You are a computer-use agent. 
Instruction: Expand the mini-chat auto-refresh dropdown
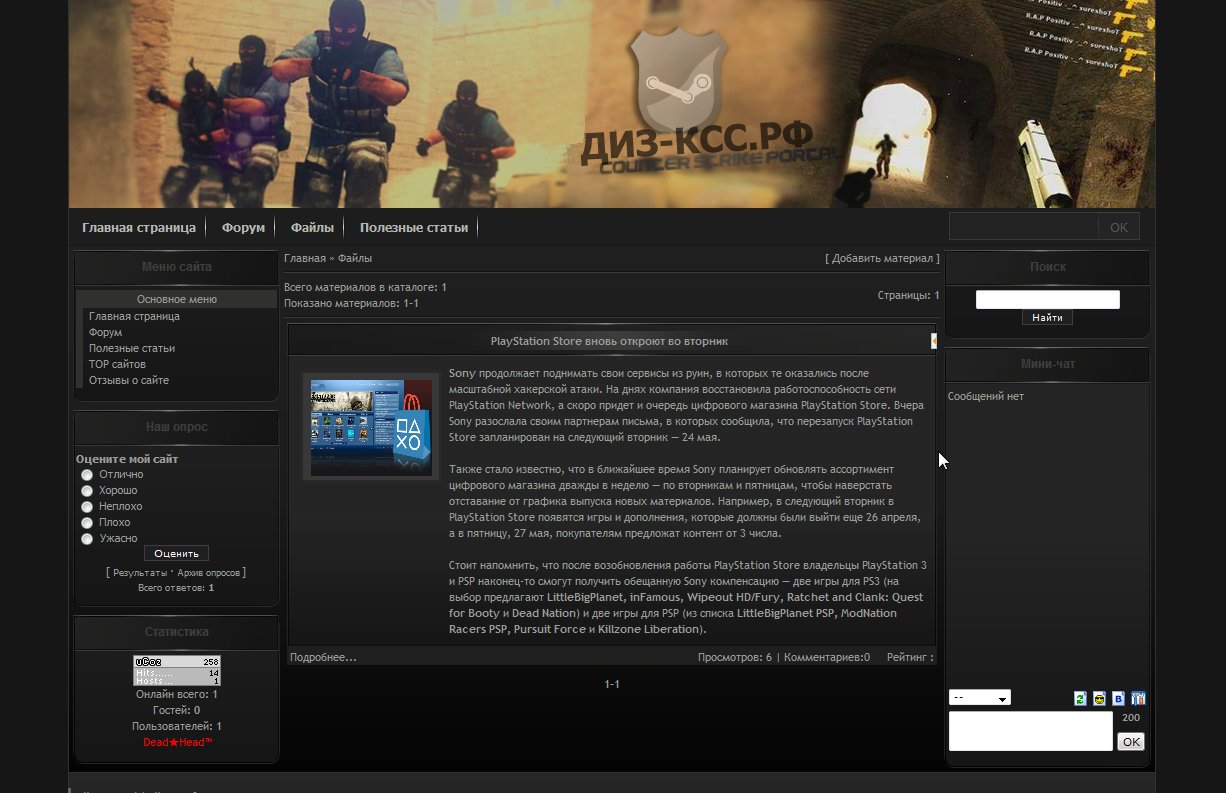pyautogui.click(x=979, y=698)
